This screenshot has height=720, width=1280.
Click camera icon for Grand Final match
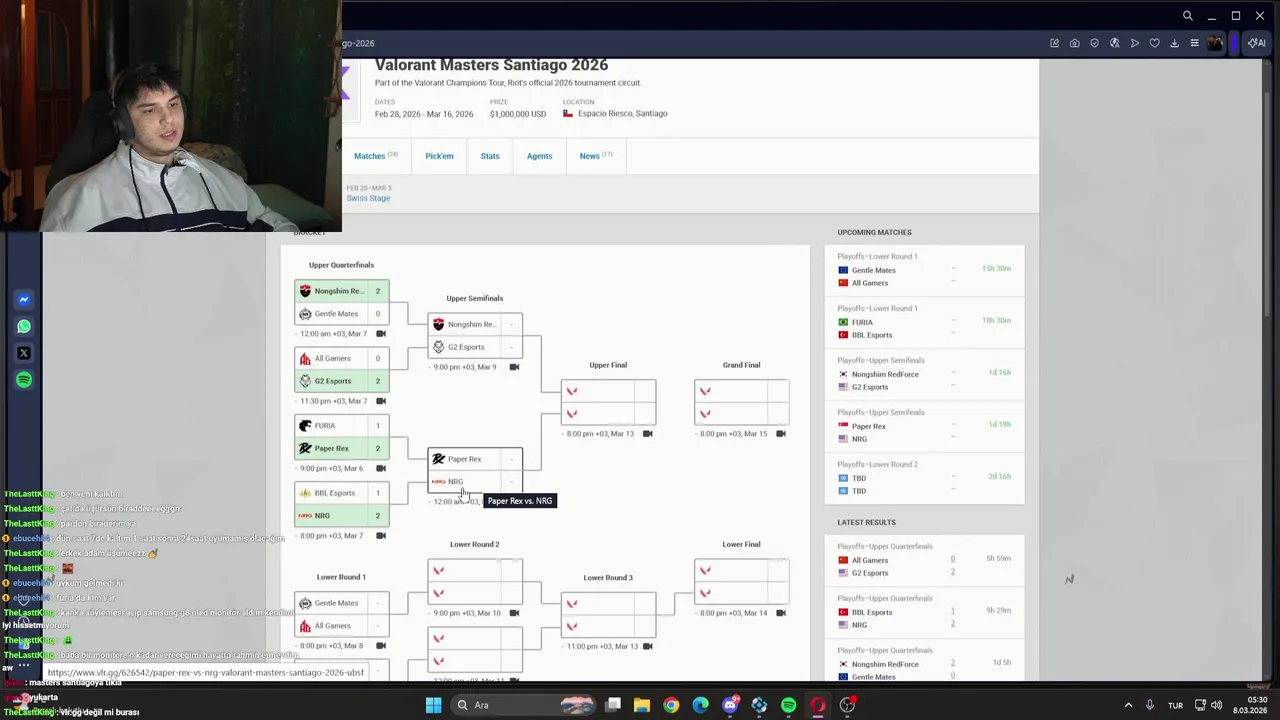click(780, 434)
